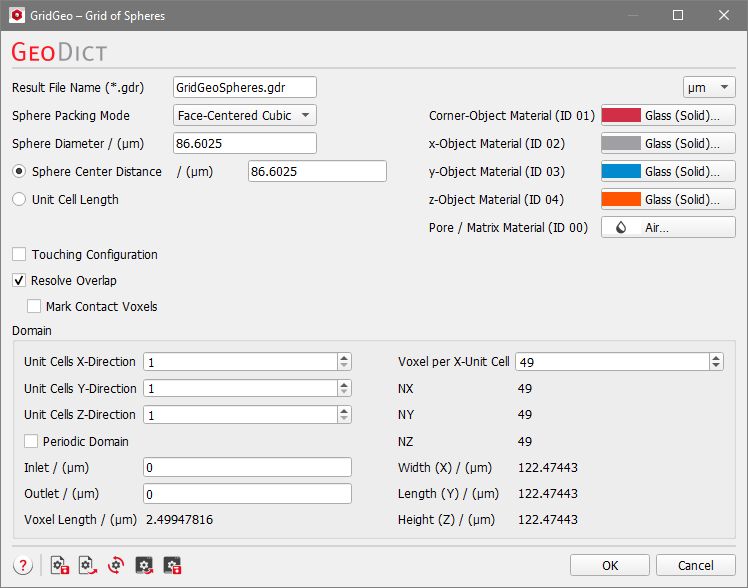Click dark gear icon with save disk
Image resolution: width=748 pixels, height=588 pixels.
(x=172, y=565)
